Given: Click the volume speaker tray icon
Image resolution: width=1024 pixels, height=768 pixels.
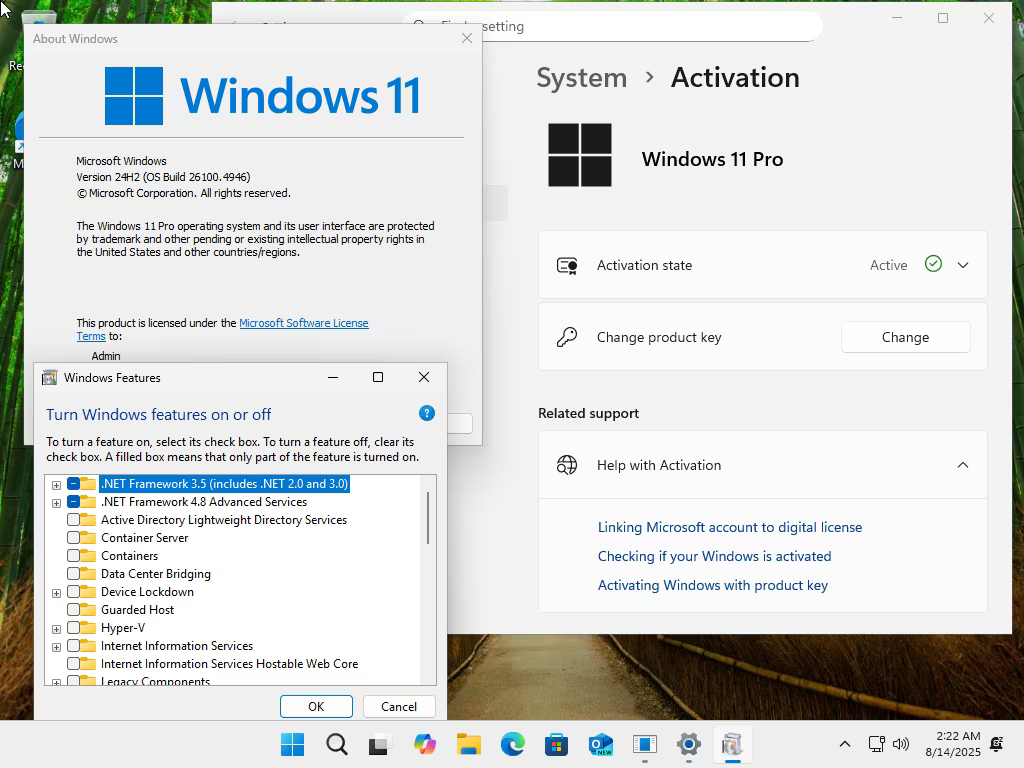Looking at the screenshot, I should pos(901,744).
